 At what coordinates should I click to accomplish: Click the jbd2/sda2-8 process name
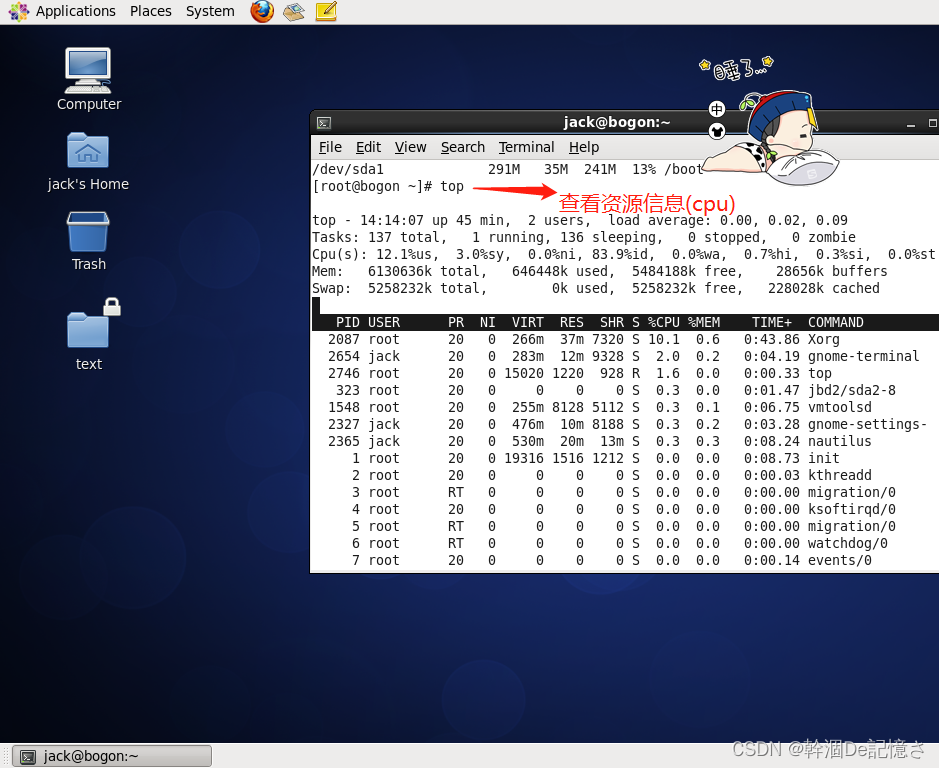852,391
